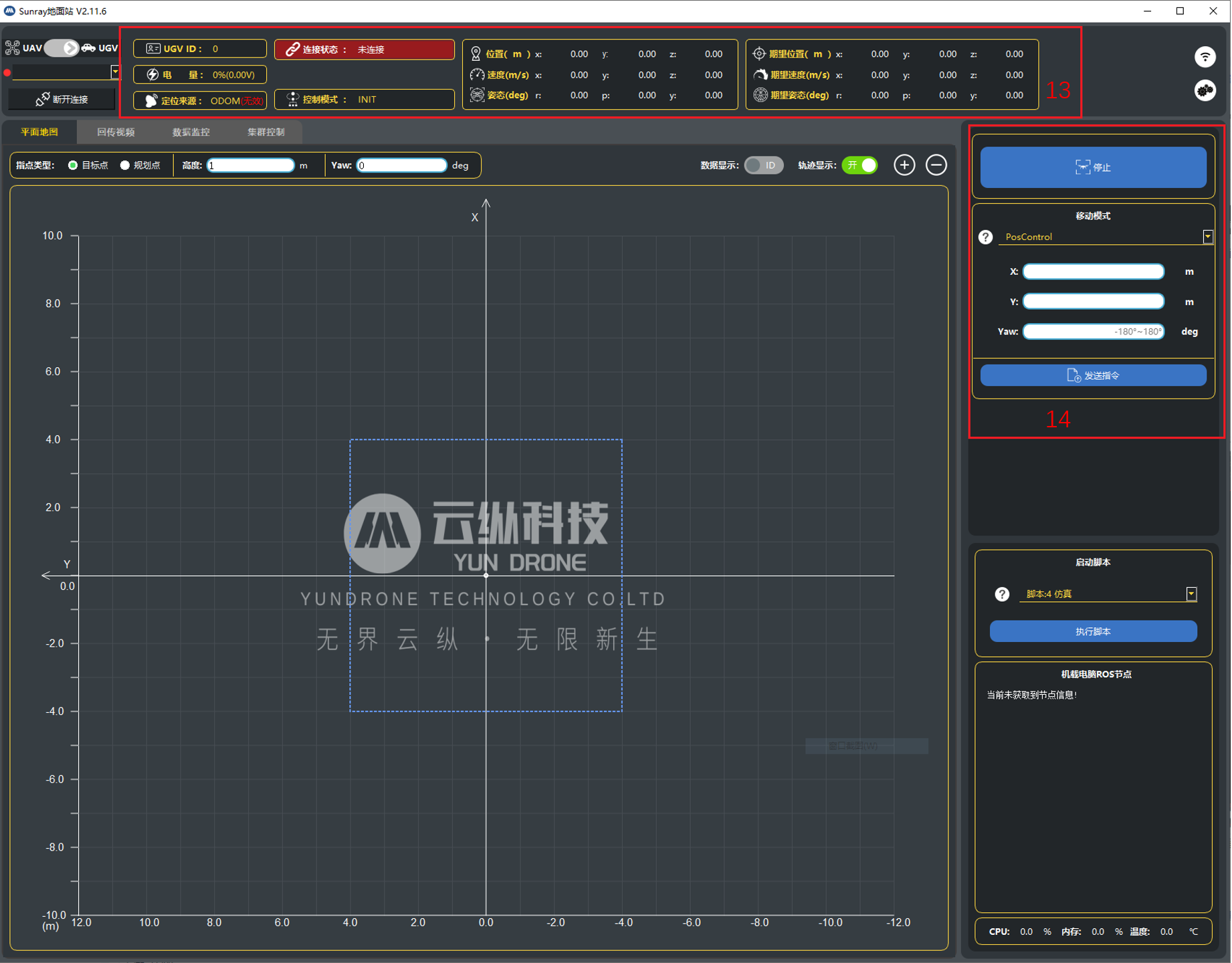
Task: Click the INIT control mode value
Action: (x=367, y=100)
